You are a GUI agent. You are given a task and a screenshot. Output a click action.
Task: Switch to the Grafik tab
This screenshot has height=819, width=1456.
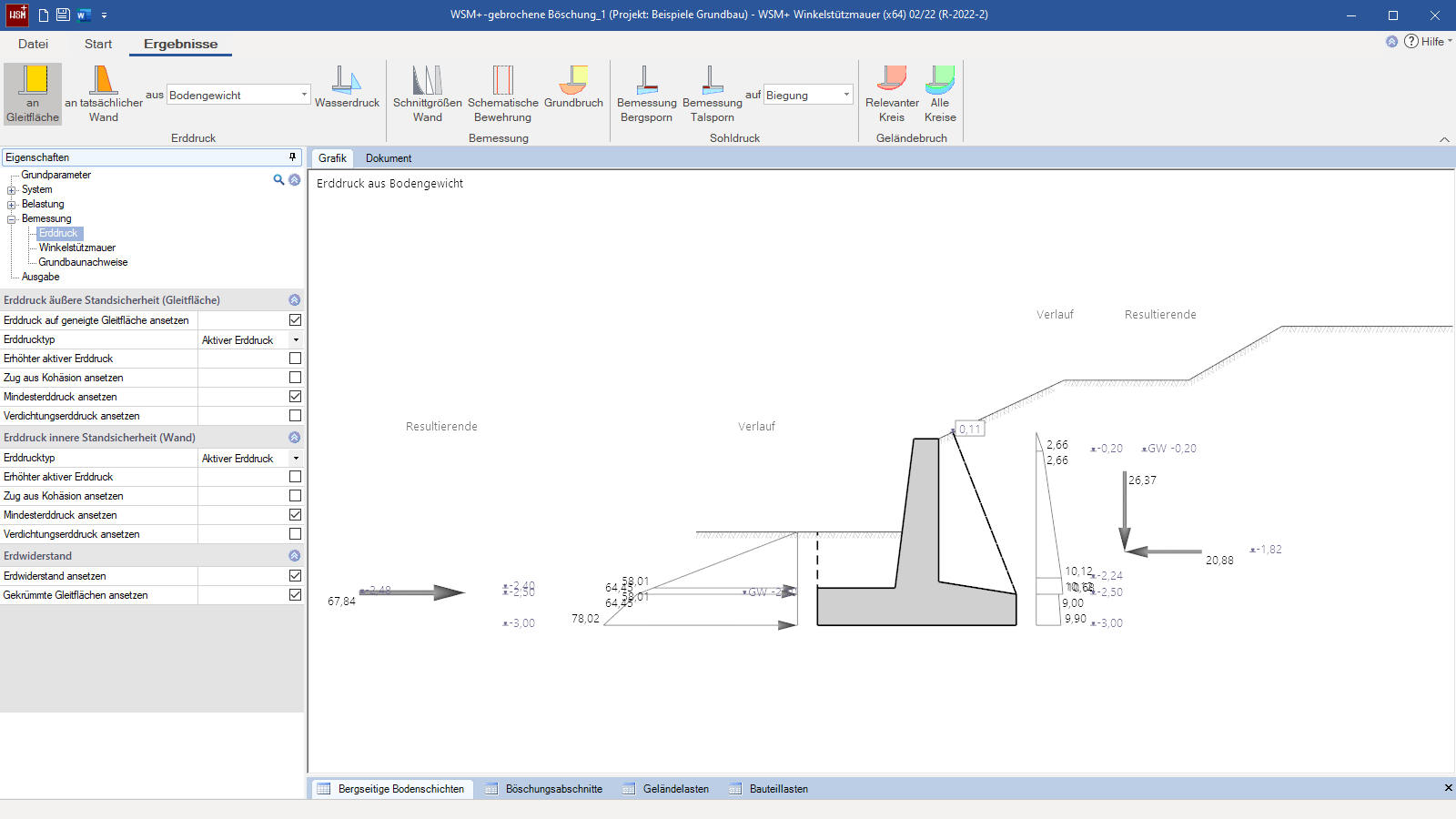click(332, 158)
